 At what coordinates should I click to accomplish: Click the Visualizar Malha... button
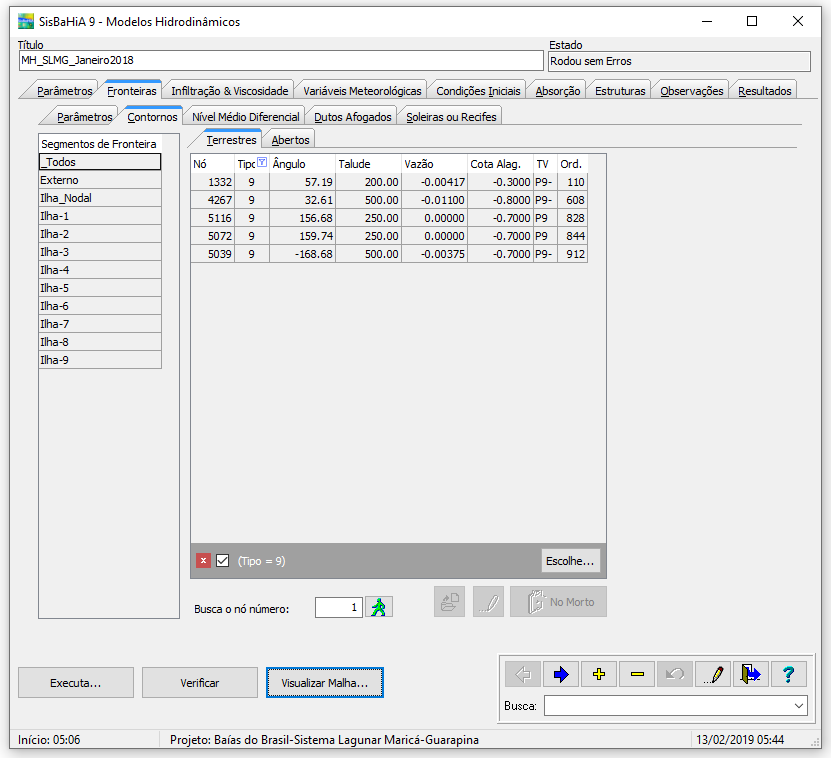324,683
